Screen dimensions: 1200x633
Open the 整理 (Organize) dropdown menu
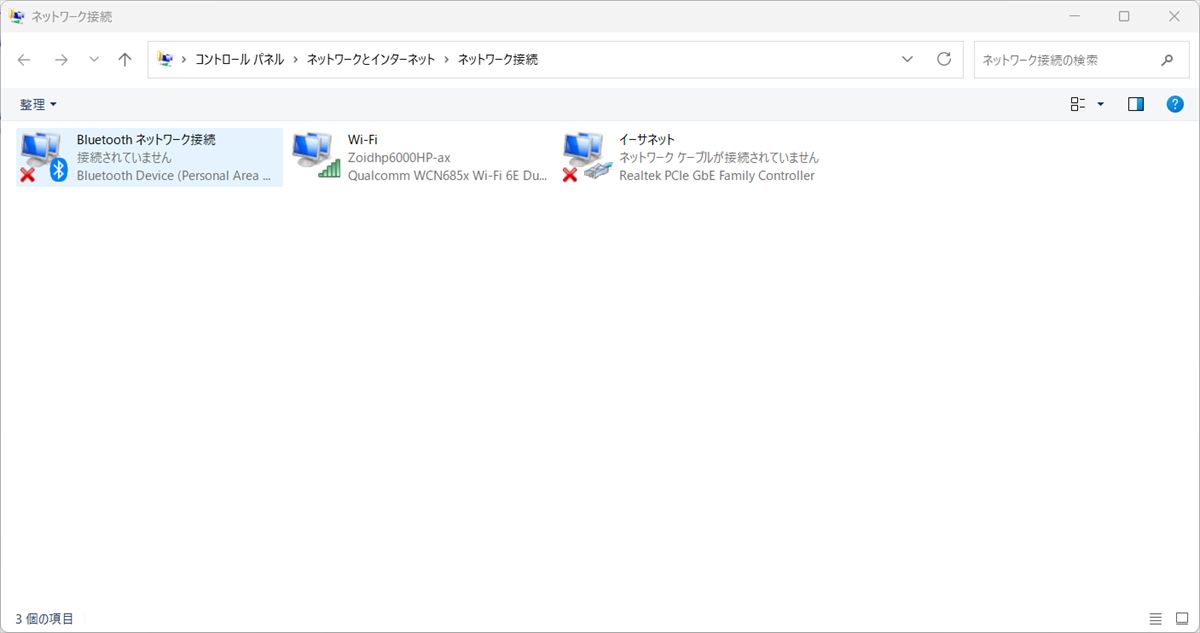38,104
